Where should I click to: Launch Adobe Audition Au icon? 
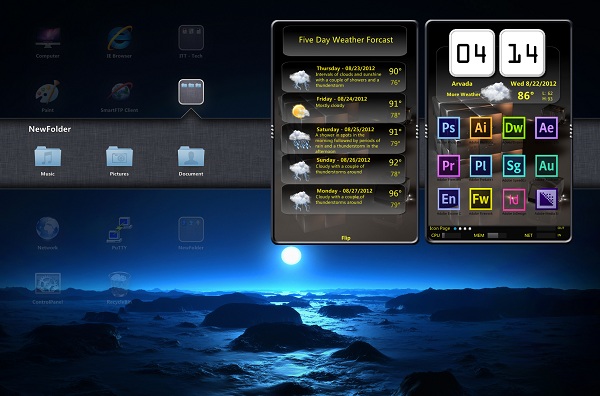pyautogui.click(x=546, y=166)
